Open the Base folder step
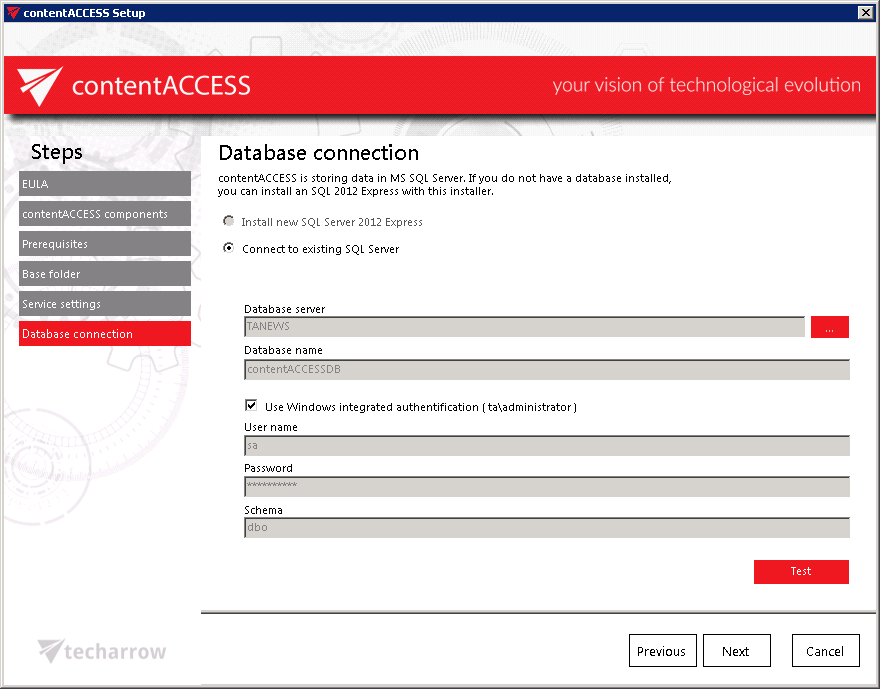The width and height of the screenshot is (880, 689). click(x=104, y=274)
